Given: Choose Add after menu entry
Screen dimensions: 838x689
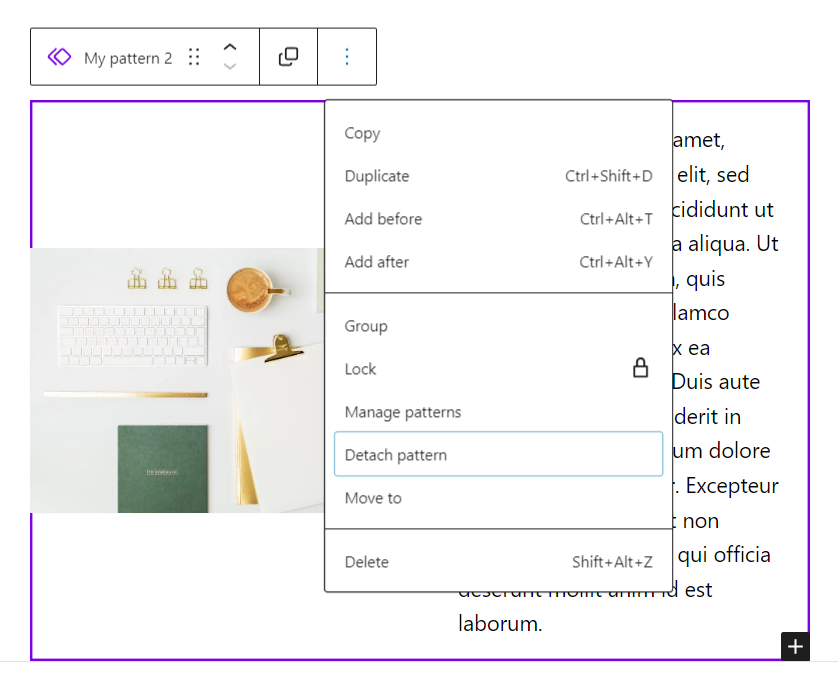Looking at the screenshot, I should coord(498,262).
